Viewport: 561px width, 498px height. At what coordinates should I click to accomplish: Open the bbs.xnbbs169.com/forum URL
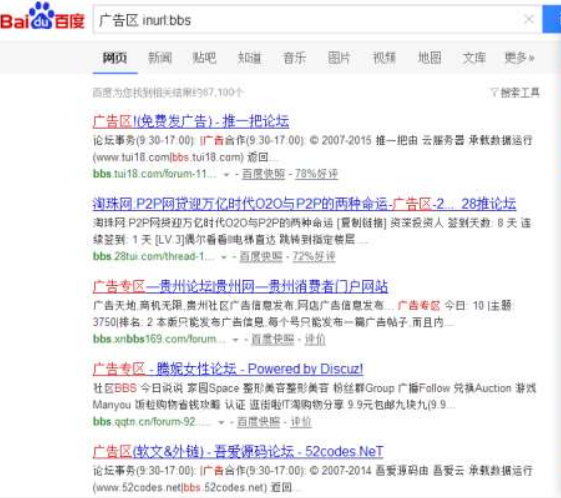(x=159, y=339)
